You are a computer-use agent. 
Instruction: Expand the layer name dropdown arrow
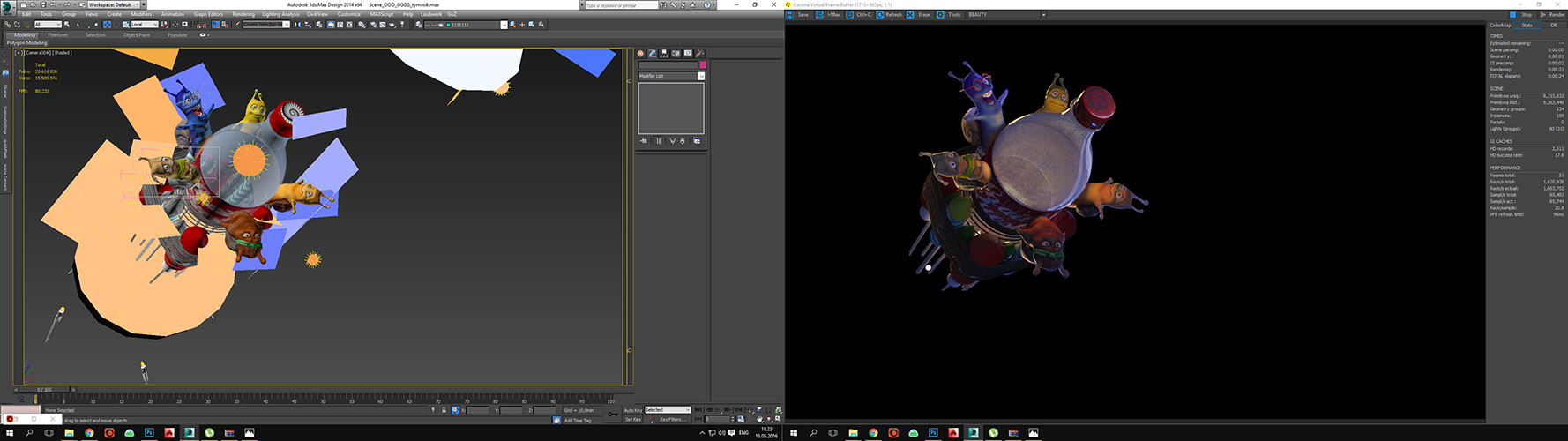point(504,25)
